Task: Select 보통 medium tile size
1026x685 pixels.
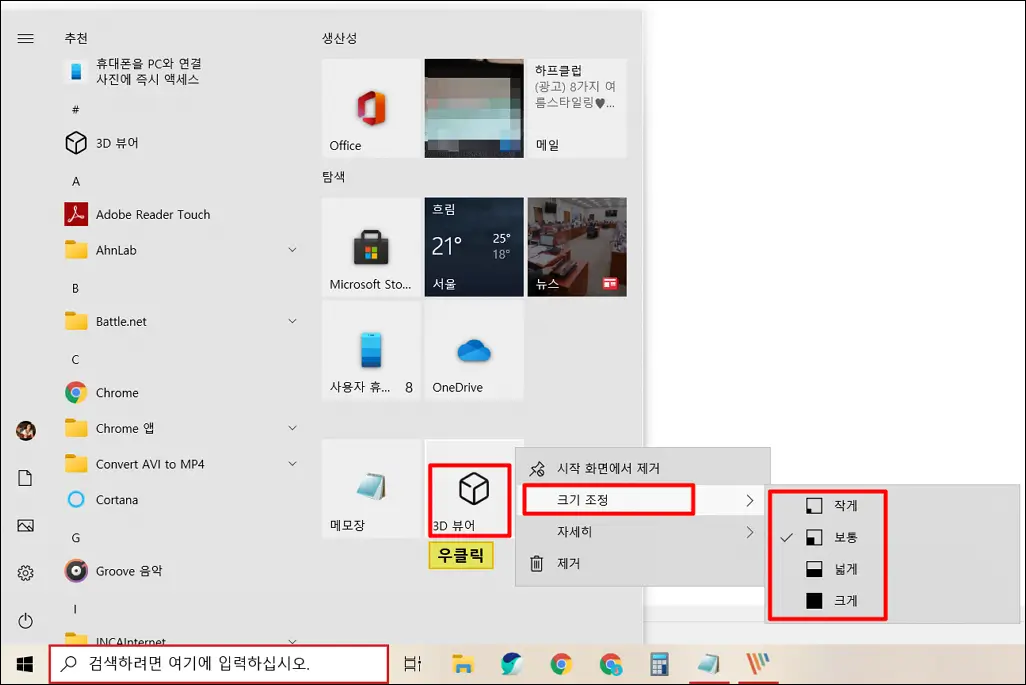Action: coord(844,538)
